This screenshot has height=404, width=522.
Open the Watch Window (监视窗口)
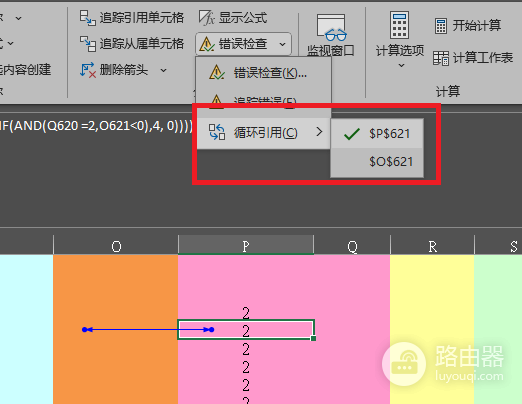point(331,35)
